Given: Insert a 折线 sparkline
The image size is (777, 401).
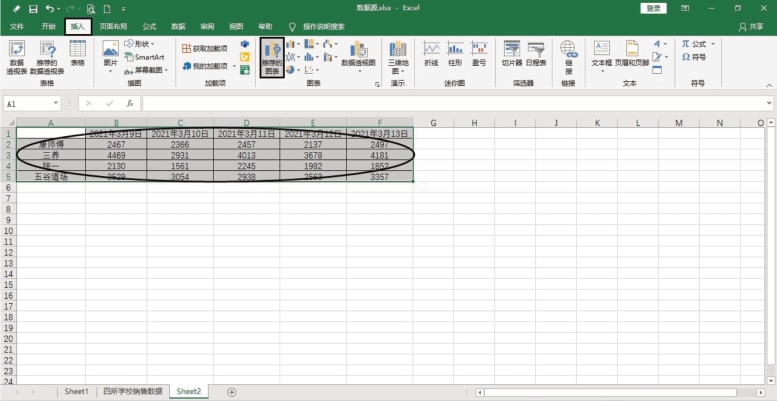Looking at the screenshot, I should pyautogui.click(x=431, y=53).
